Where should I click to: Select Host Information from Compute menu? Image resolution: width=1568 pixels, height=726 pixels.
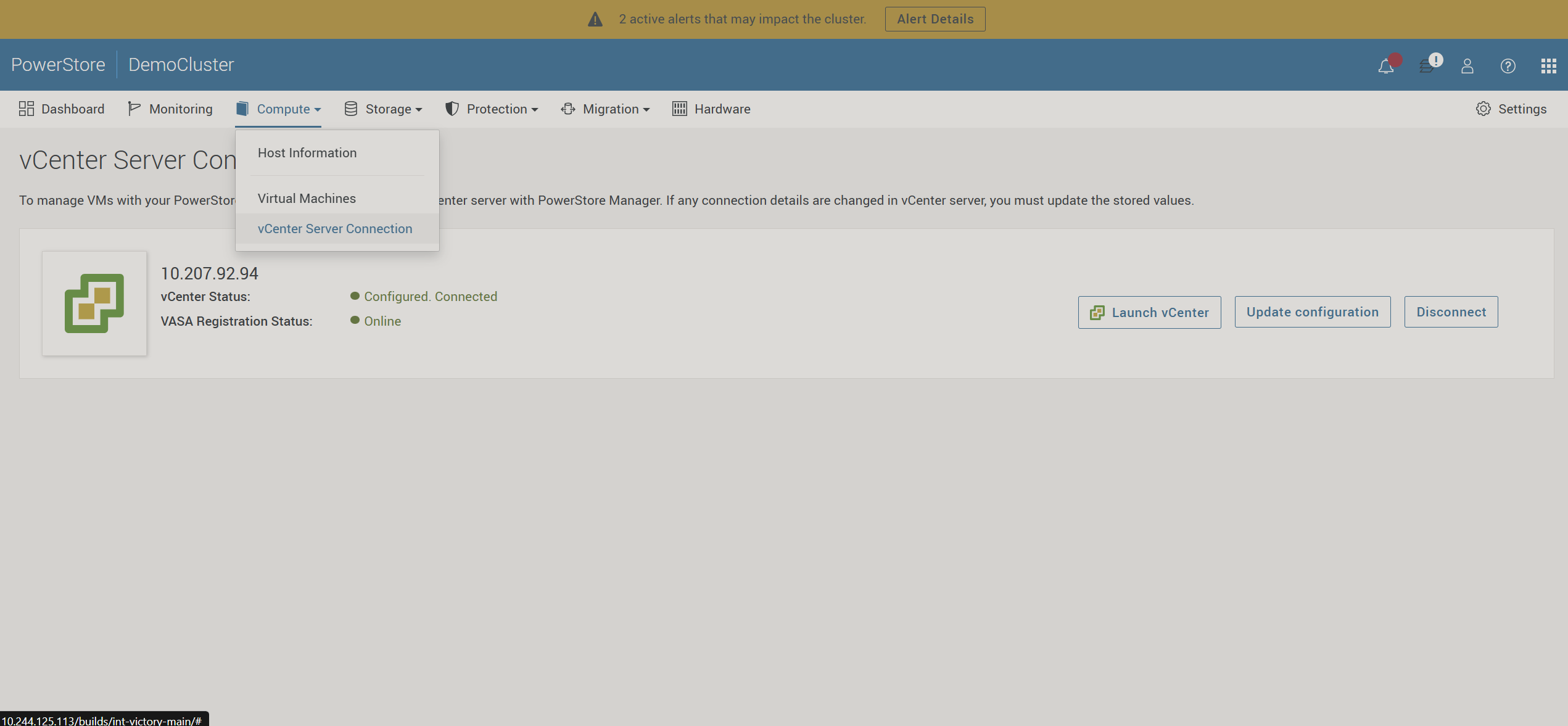click(x=307, y=152)
